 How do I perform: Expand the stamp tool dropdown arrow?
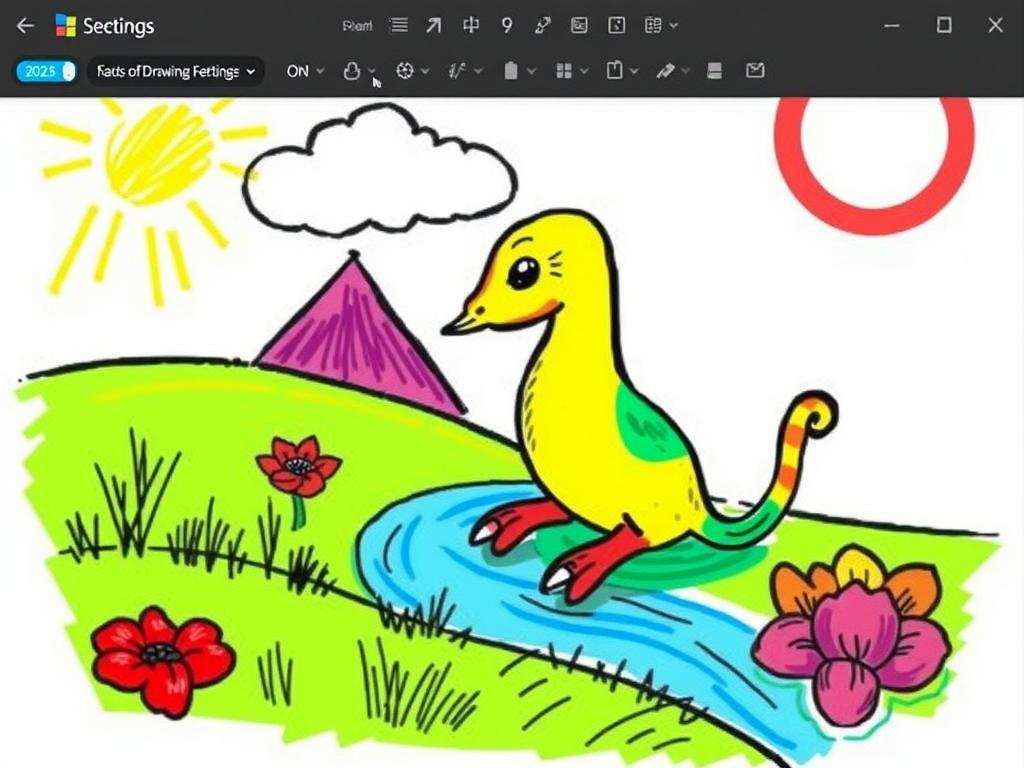tap(372, 71)
